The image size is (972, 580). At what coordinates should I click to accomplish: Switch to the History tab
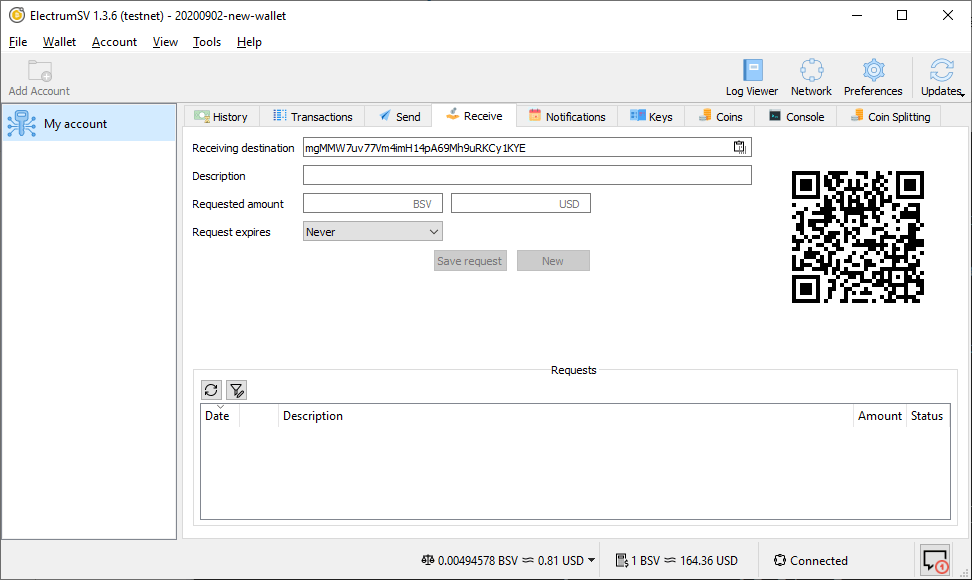point(221,116)
